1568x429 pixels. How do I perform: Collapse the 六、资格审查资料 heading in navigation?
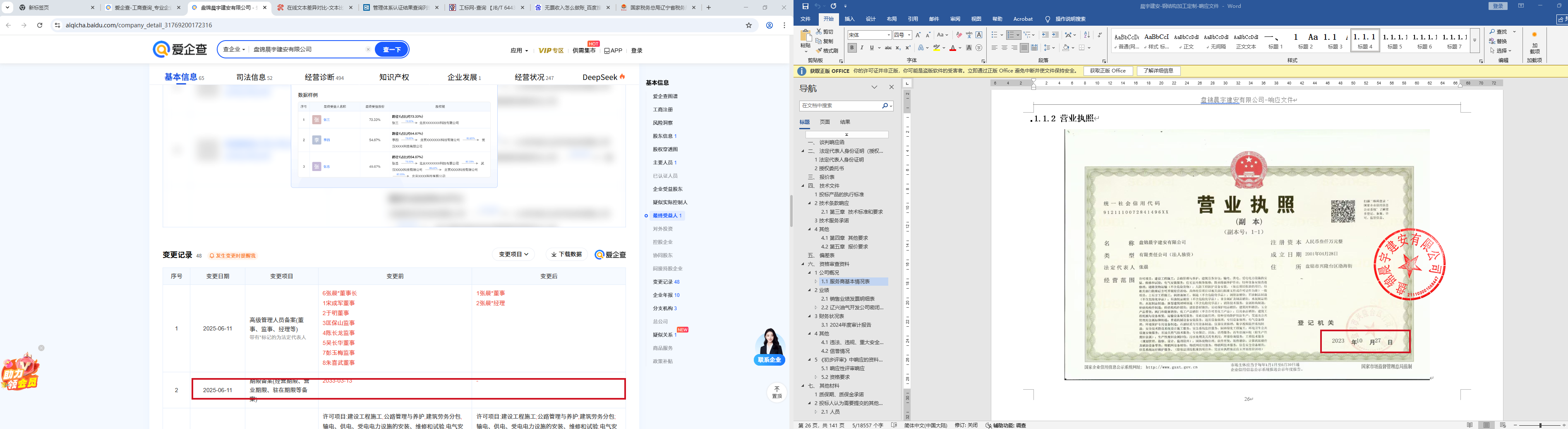point(803,264)
